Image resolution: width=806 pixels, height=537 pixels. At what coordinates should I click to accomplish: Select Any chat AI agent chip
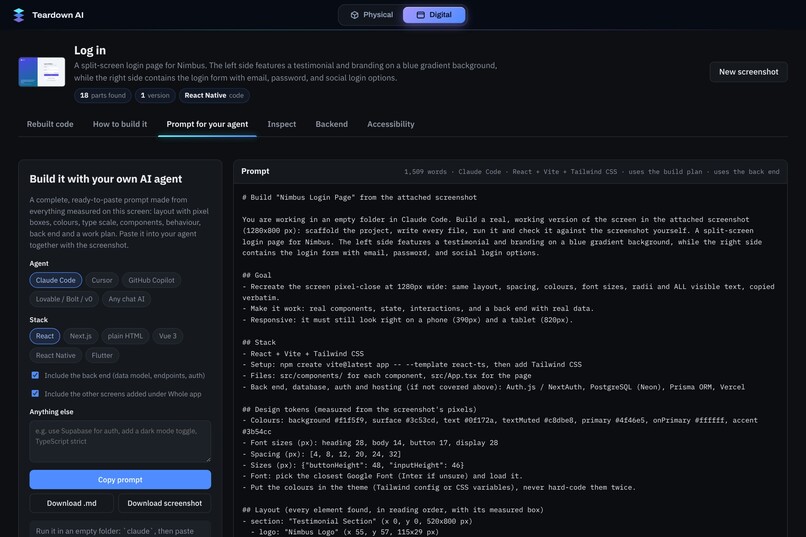pyautogui.click(x=126, y=299)
